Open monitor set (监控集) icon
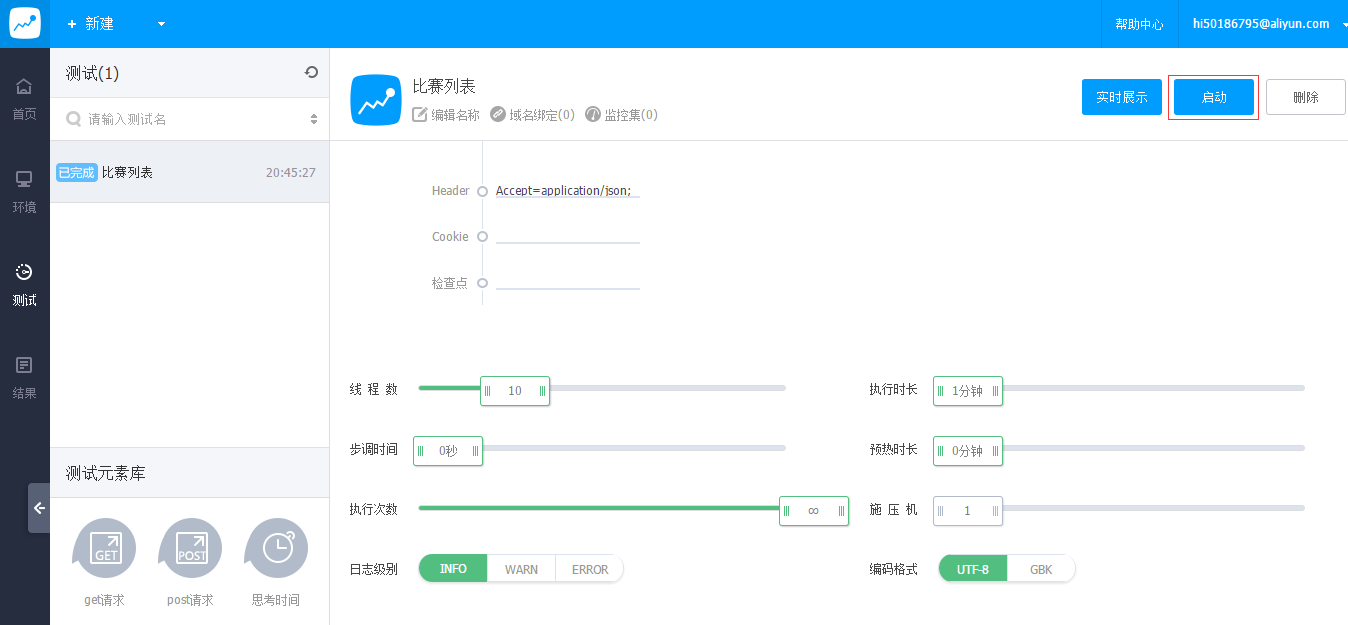 click(593, 115)
